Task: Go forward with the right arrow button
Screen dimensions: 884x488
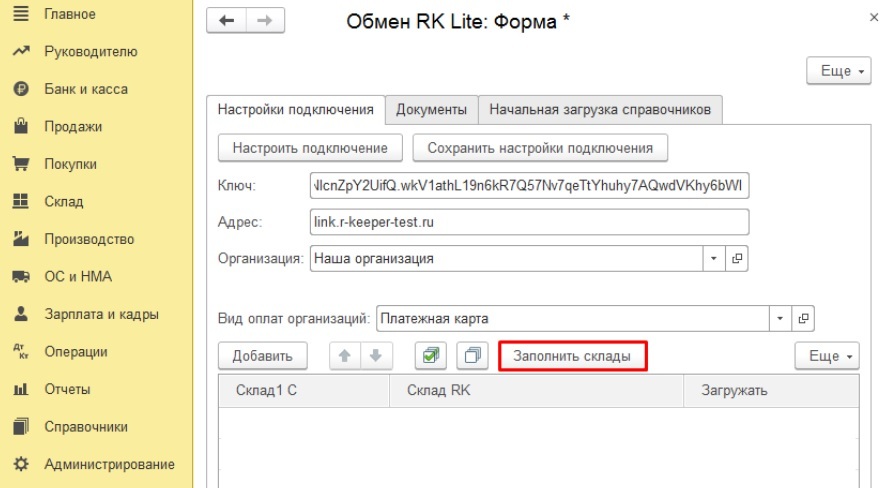Action: [265, 21]
